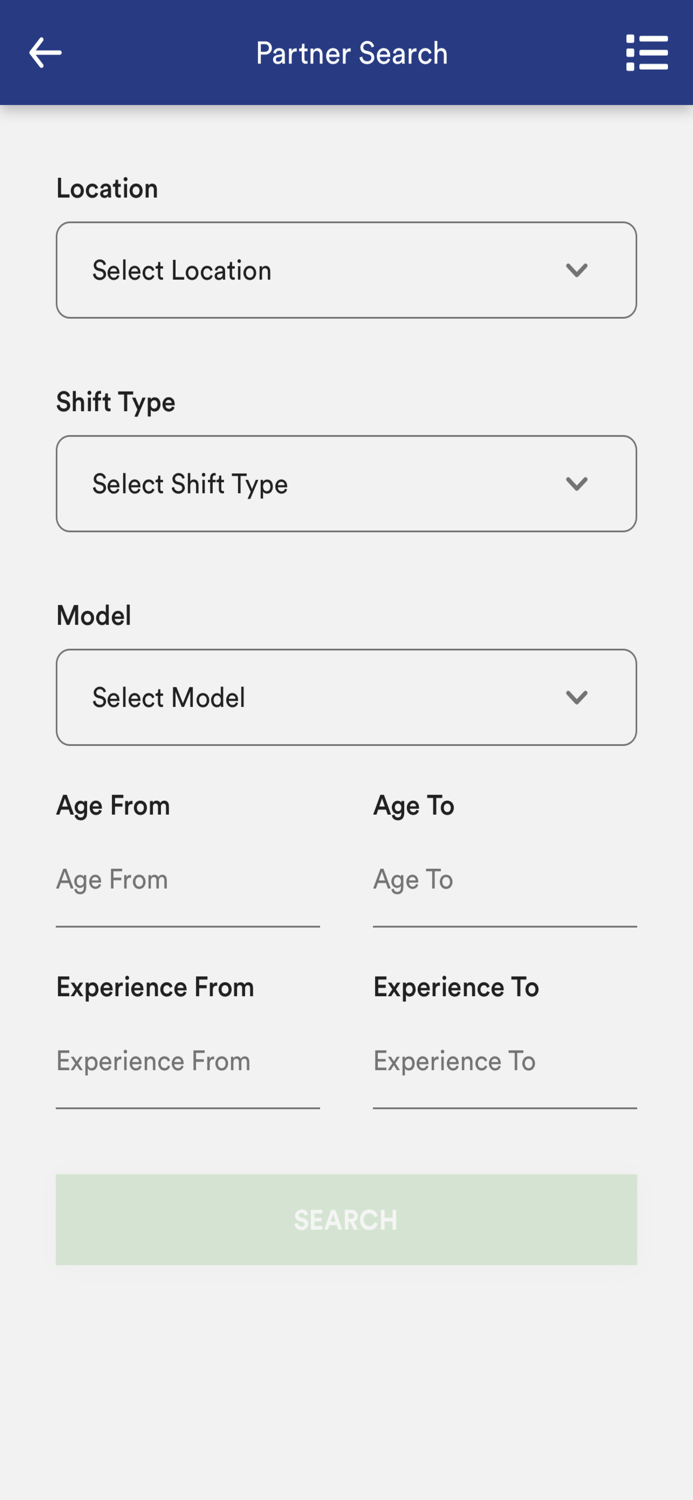Viewport: 693px width, 1500px height.
Task: Focus the Age From input field
Action: coord(187,880)
